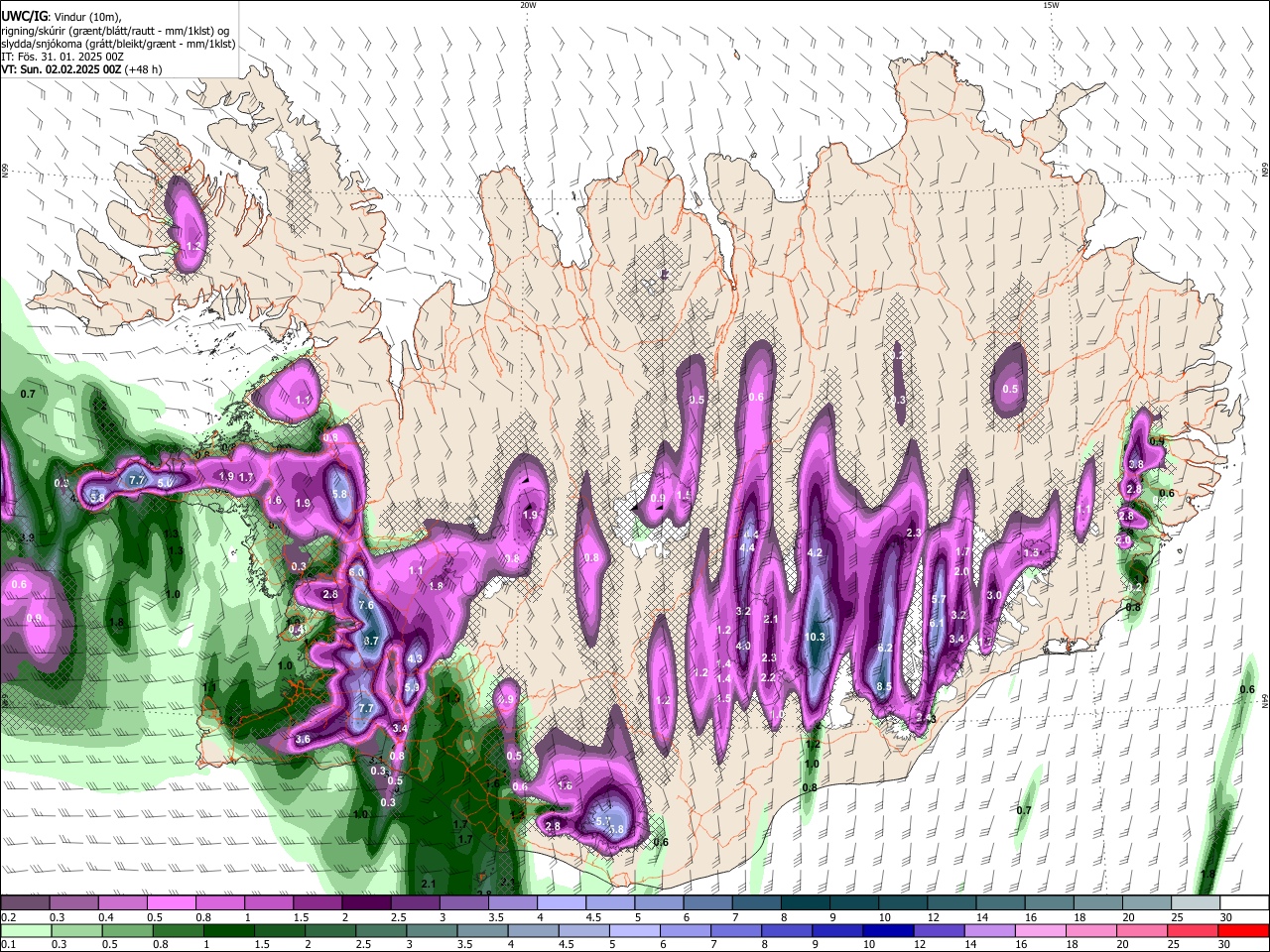The height and width of the screenshot is (952, 1270).
Task: Click the 'slydda/snjókoma' legend description line
Action: point(118,44)
